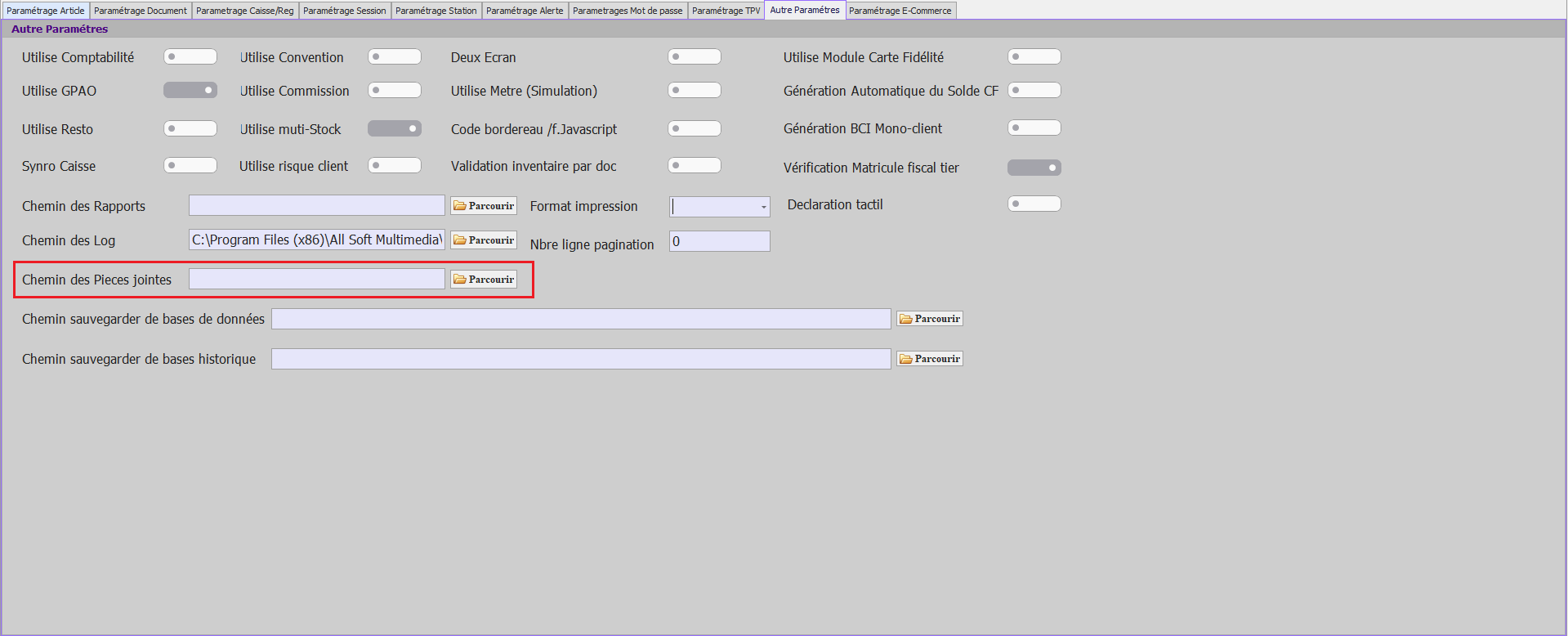Click Parcourir for bases historique path
Image resolution: width=1568 pixels, height=636 pixels.
pyautogui.click(x=930, y=359)
